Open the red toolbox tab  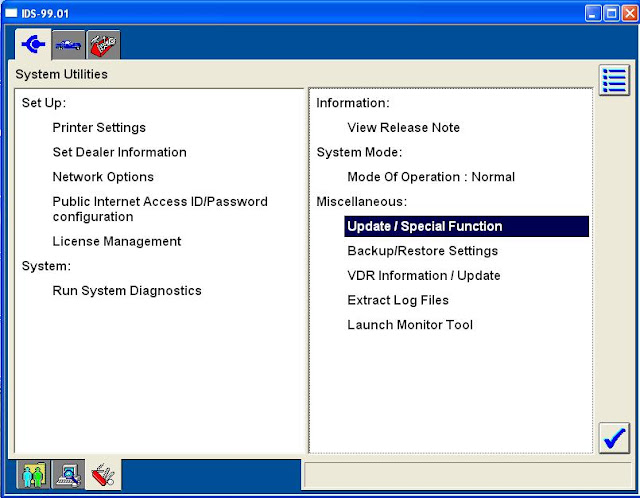tap(103, 45)
